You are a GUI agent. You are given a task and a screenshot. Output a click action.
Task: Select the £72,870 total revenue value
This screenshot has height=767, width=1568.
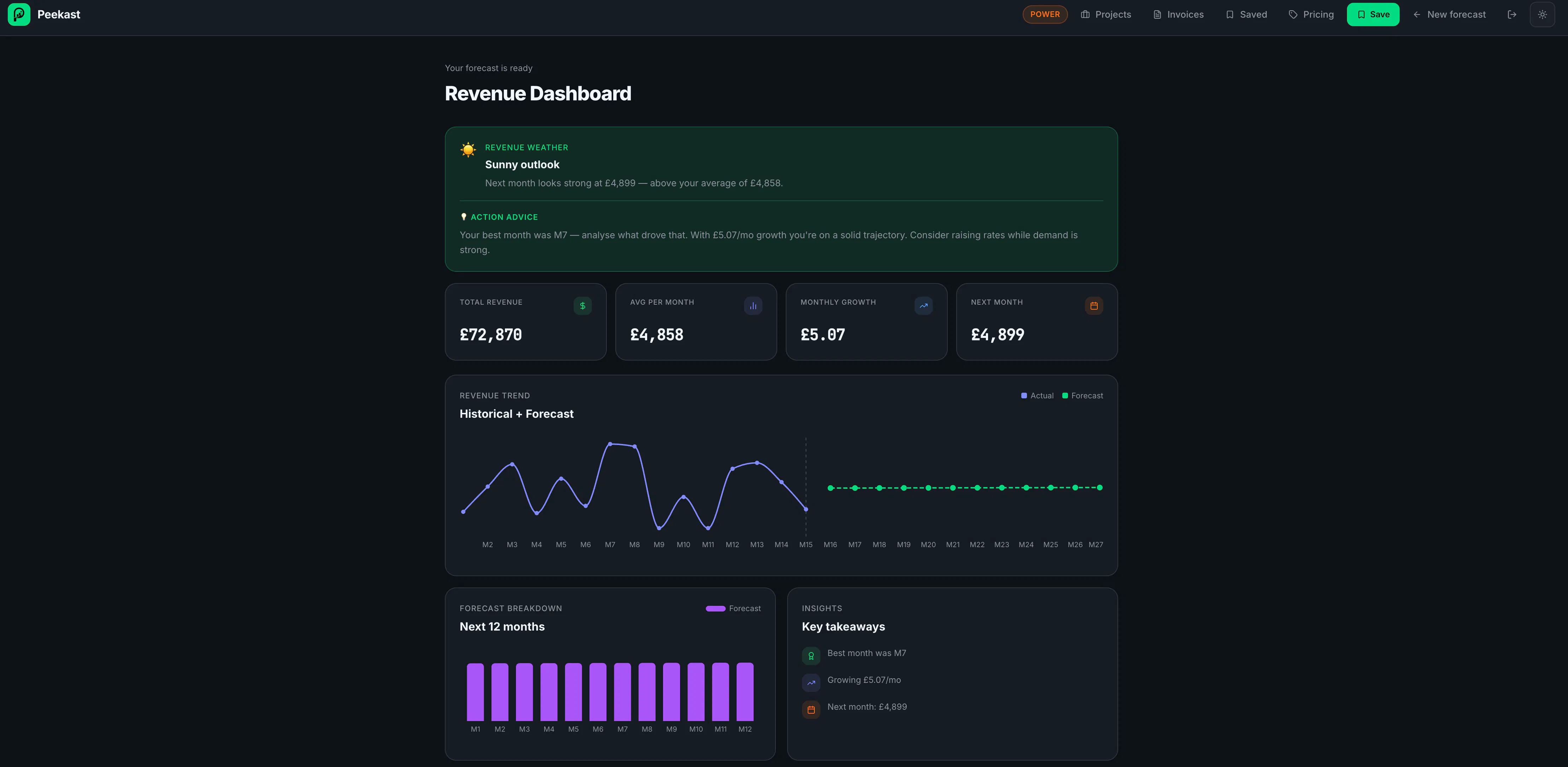(490, 334)
